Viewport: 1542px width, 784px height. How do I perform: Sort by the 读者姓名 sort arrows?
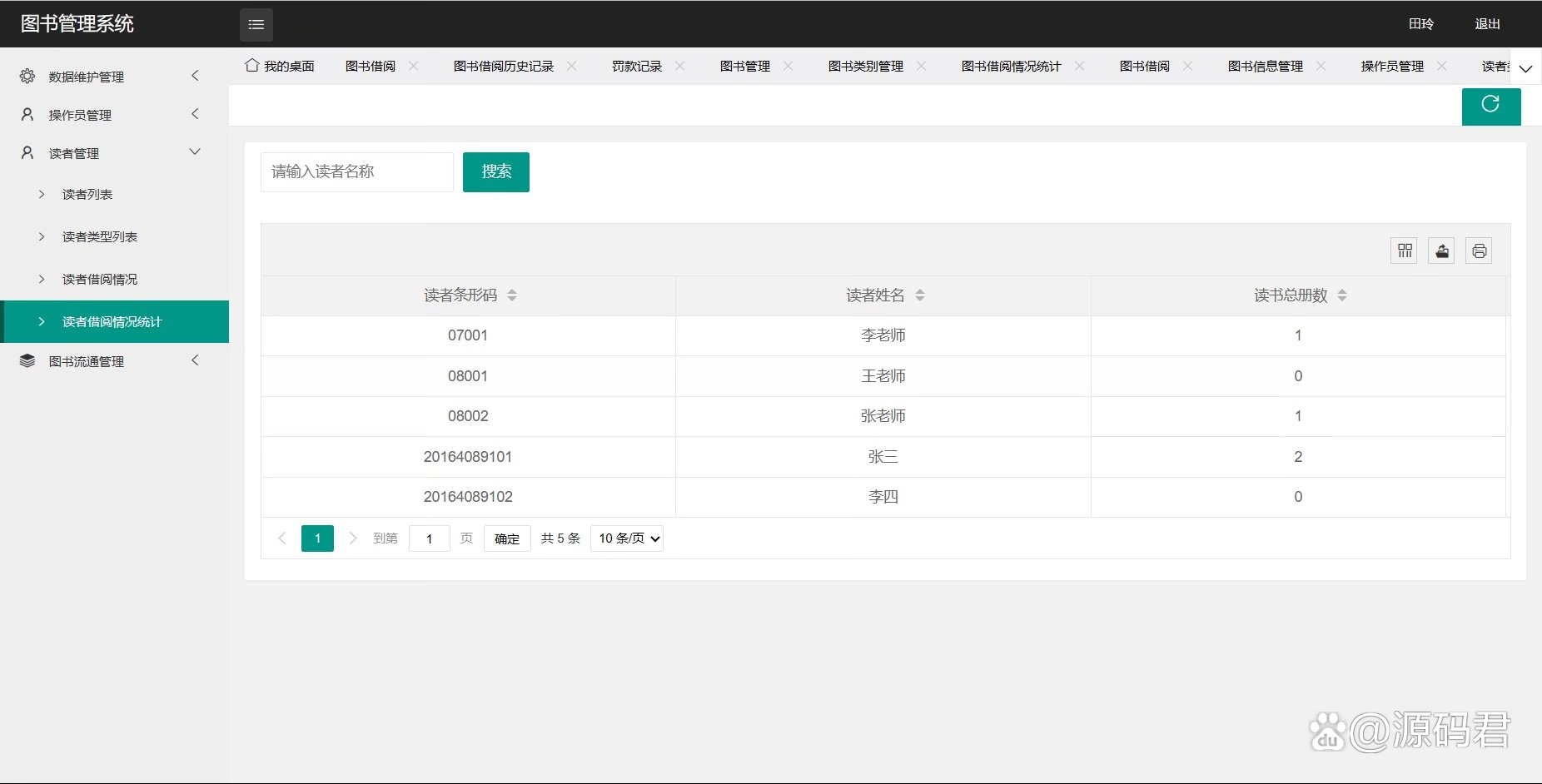point(920,295)
